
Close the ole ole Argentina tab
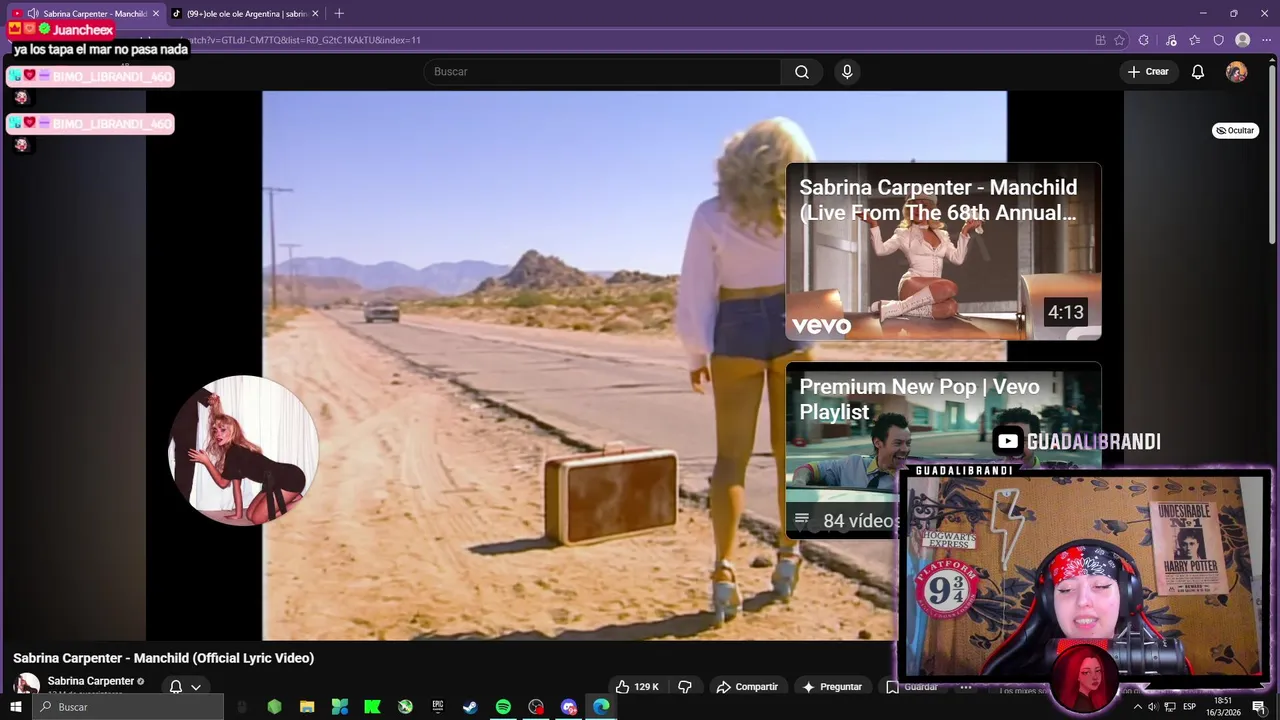pos(316,14)
